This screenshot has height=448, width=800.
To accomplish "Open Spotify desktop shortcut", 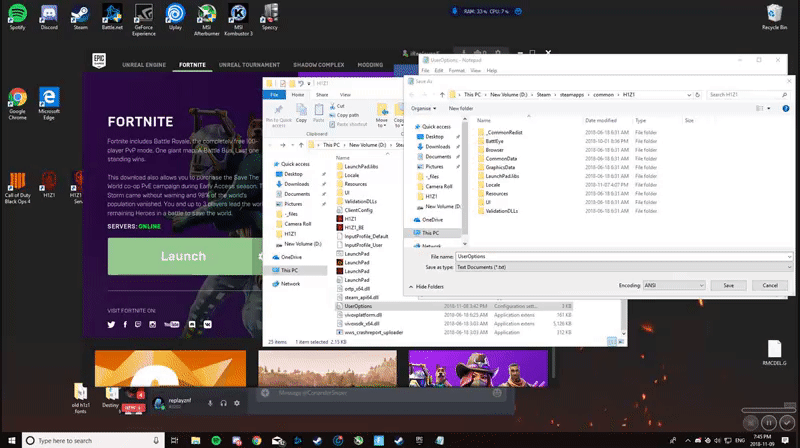I will click(17, 16).
